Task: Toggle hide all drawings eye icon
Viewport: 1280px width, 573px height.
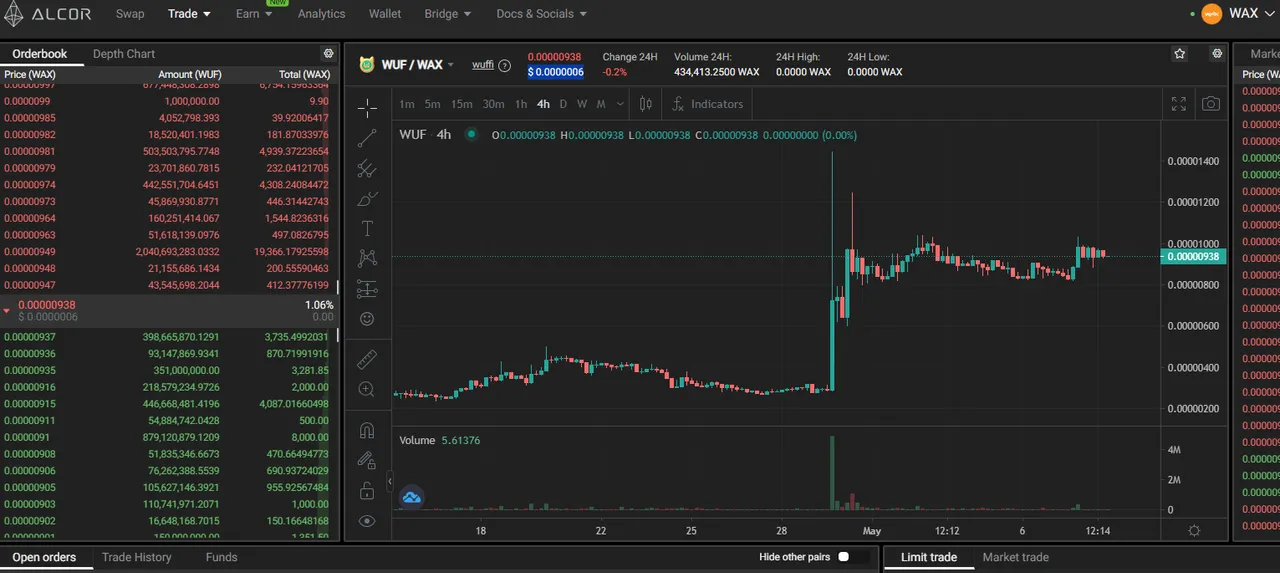Action: [x=367, y=521]
